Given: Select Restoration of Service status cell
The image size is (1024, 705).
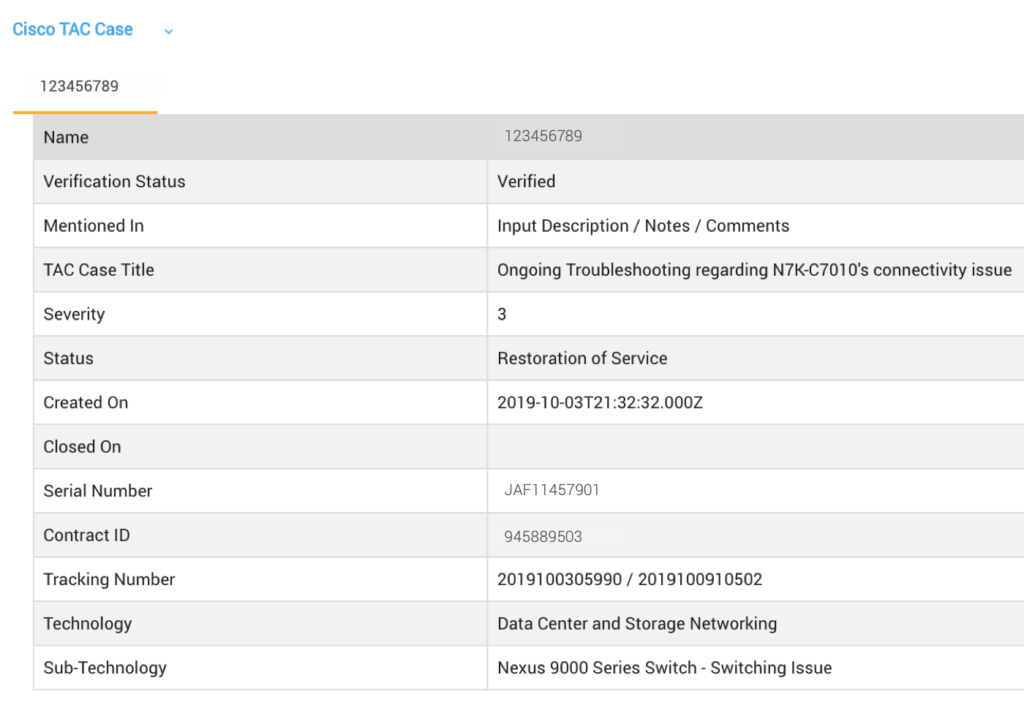Looking at the screenshot, I should 582,358.
